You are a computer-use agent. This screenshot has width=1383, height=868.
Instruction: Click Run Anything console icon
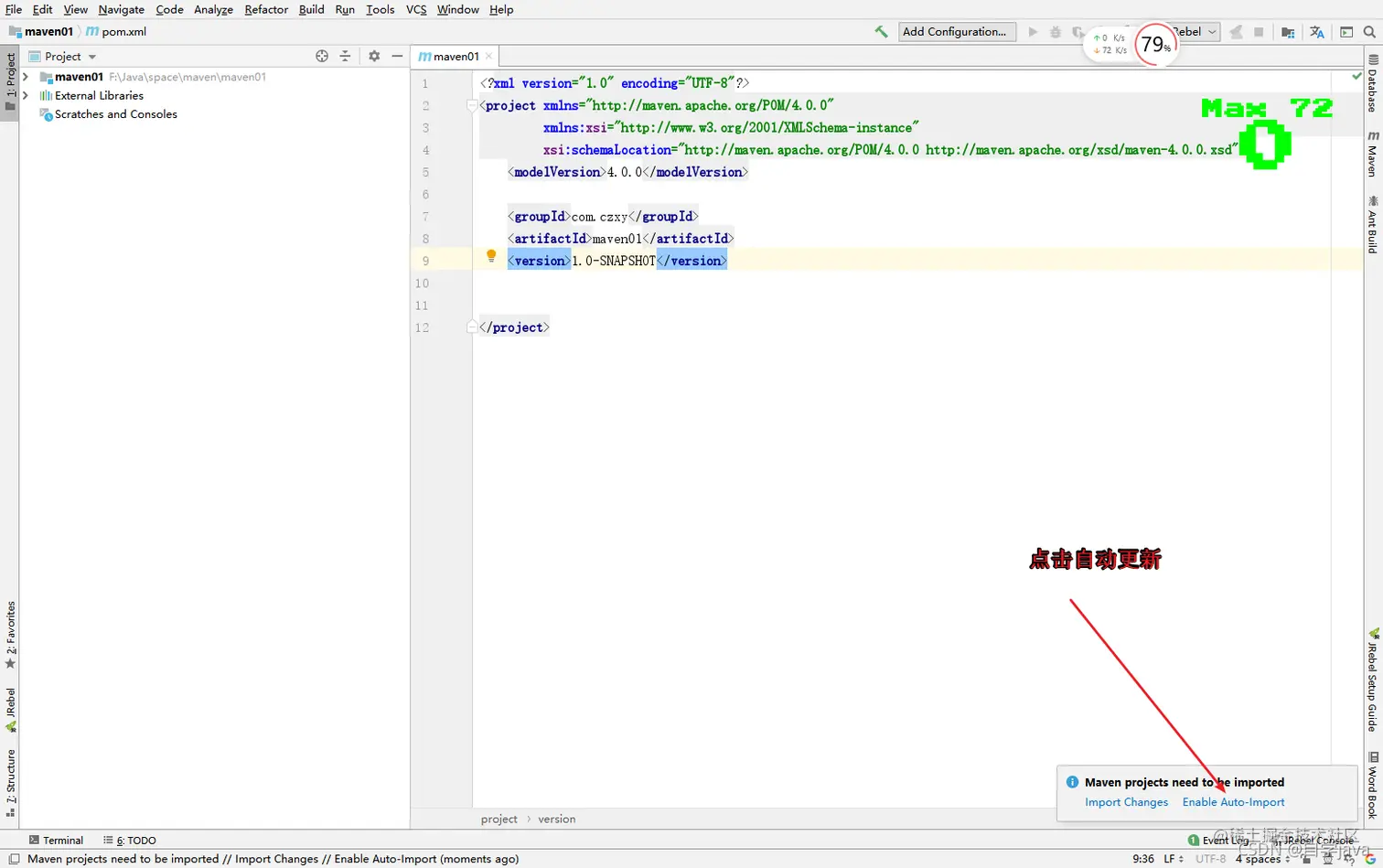[x=1346, y=32]
